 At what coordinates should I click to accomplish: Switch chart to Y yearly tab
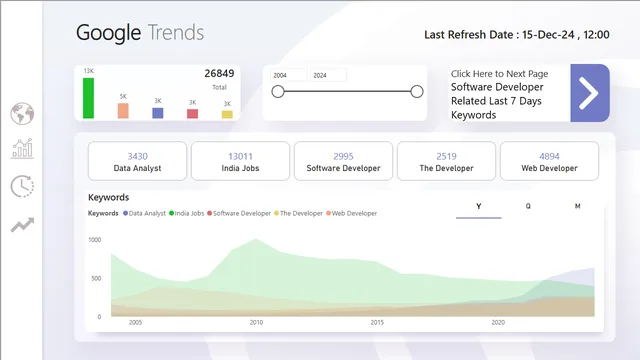[478, 207]
